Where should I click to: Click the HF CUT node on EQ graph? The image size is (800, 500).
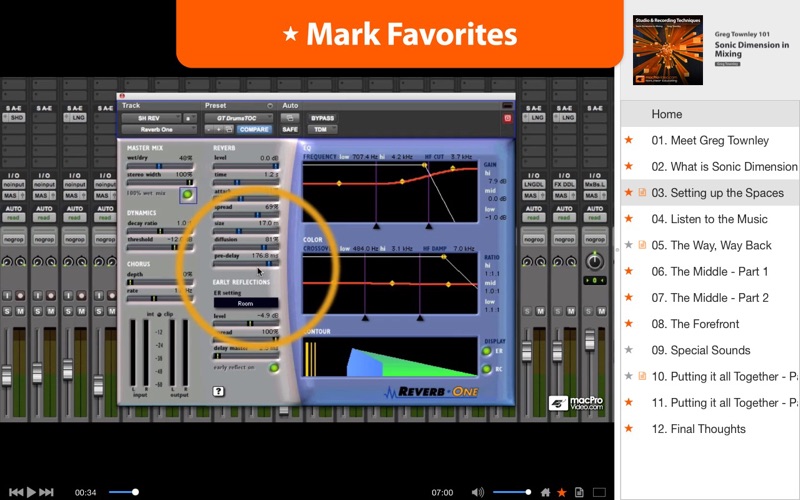(x=424, y=165)
